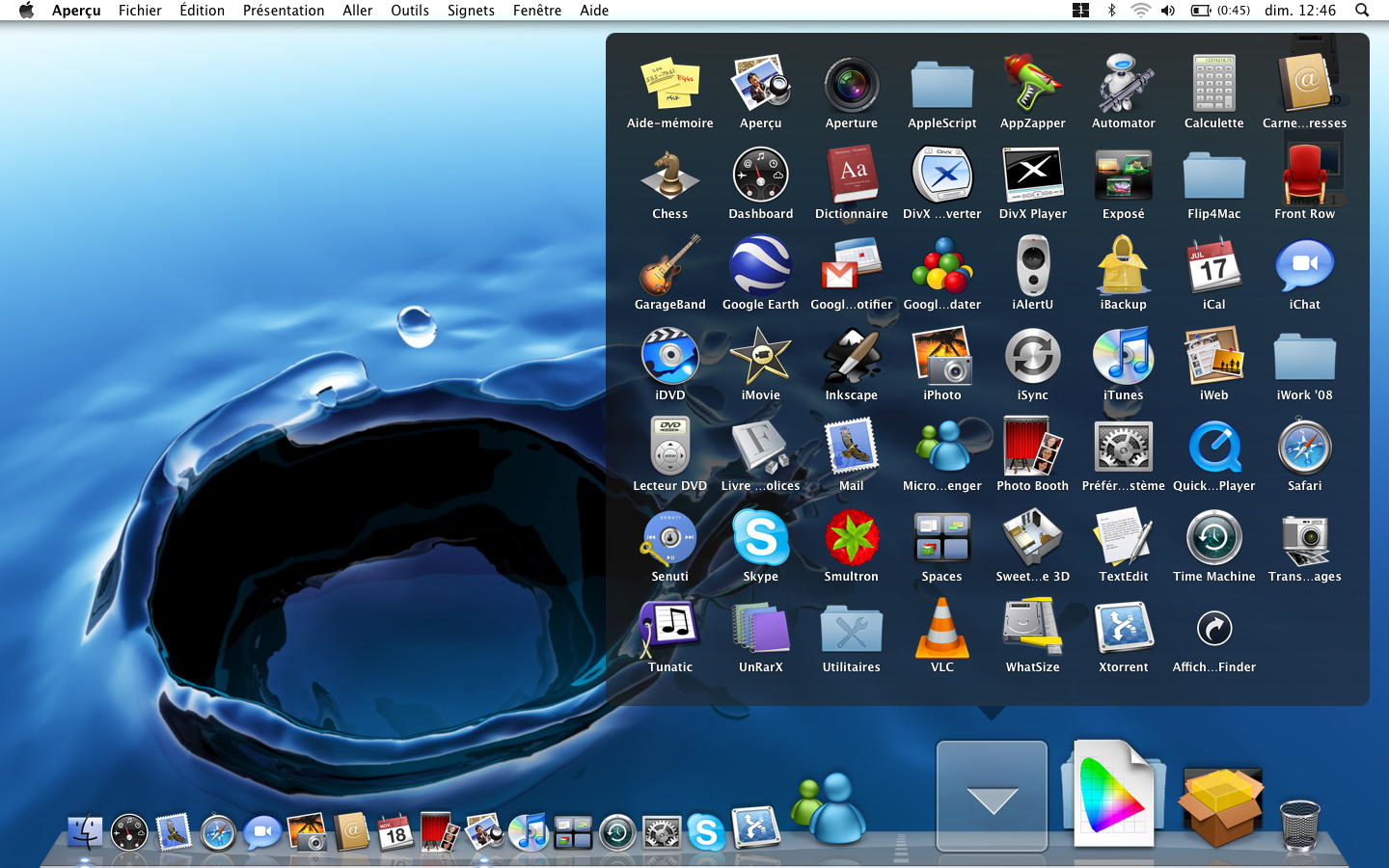Open the volume control in menu bar
This screenshot has width=1389, height=868.
coord(1168,11)
